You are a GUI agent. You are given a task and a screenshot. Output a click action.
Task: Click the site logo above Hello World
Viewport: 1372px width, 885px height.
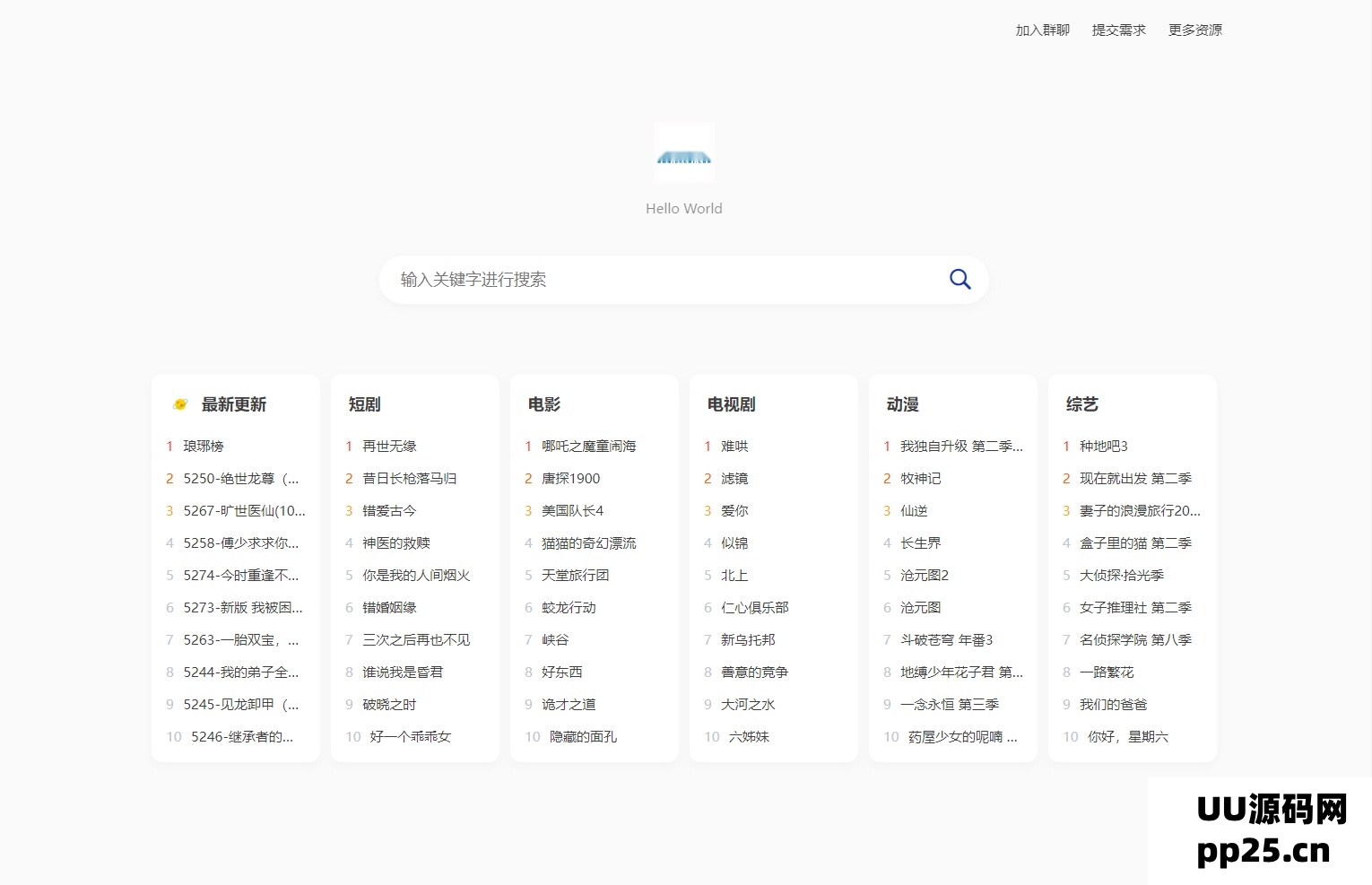[x=684, y=153]
